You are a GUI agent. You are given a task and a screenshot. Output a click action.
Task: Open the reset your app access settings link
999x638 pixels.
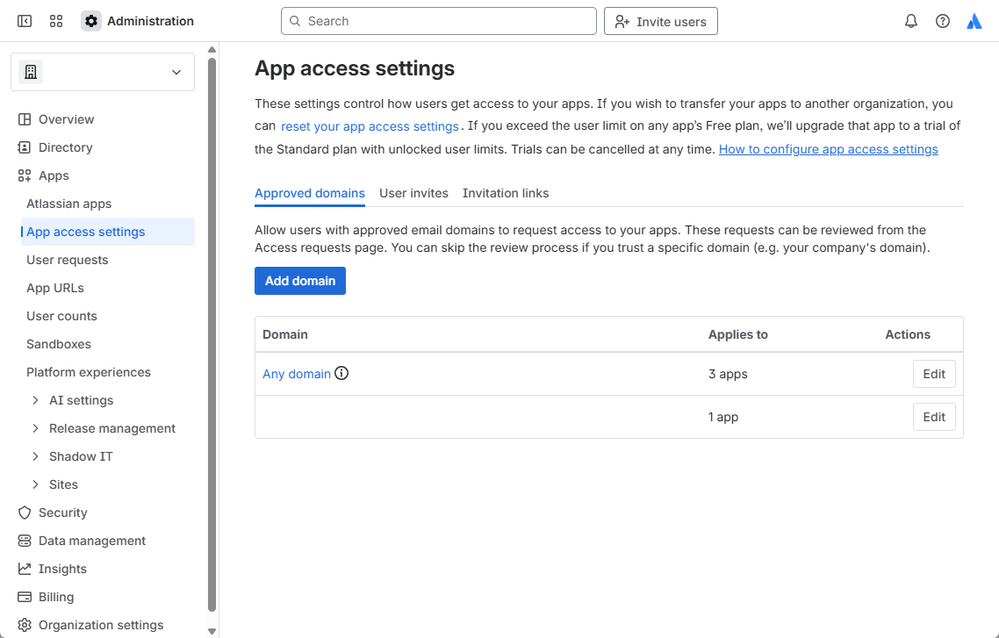(370, 127)
